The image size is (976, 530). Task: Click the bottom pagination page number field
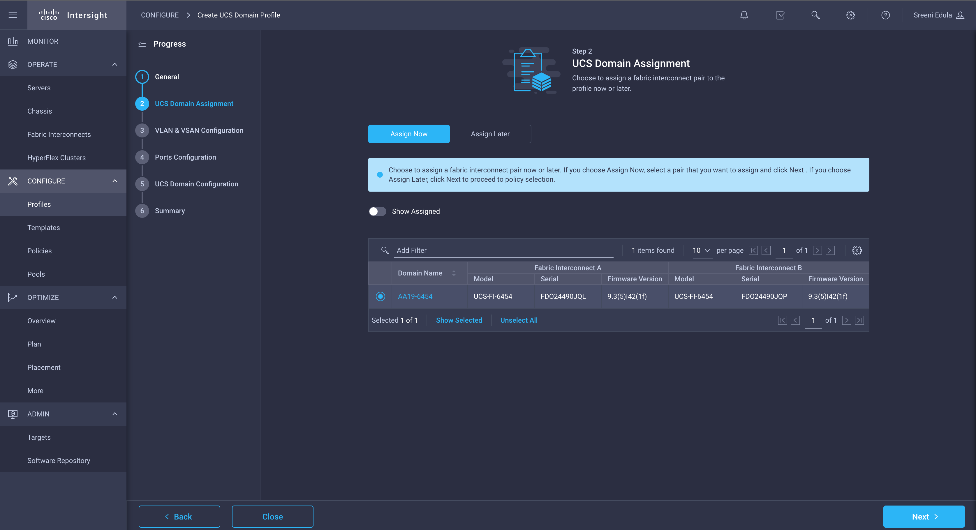coord(813,320)
